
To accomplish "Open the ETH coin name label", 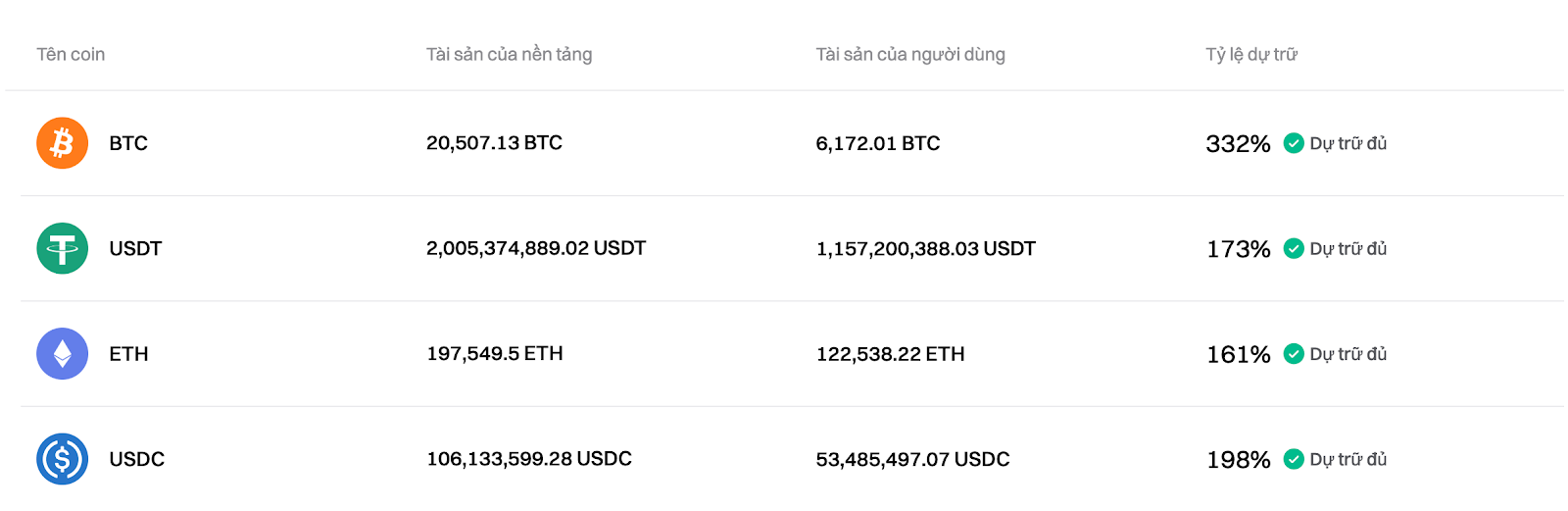I will coord(128,354).
